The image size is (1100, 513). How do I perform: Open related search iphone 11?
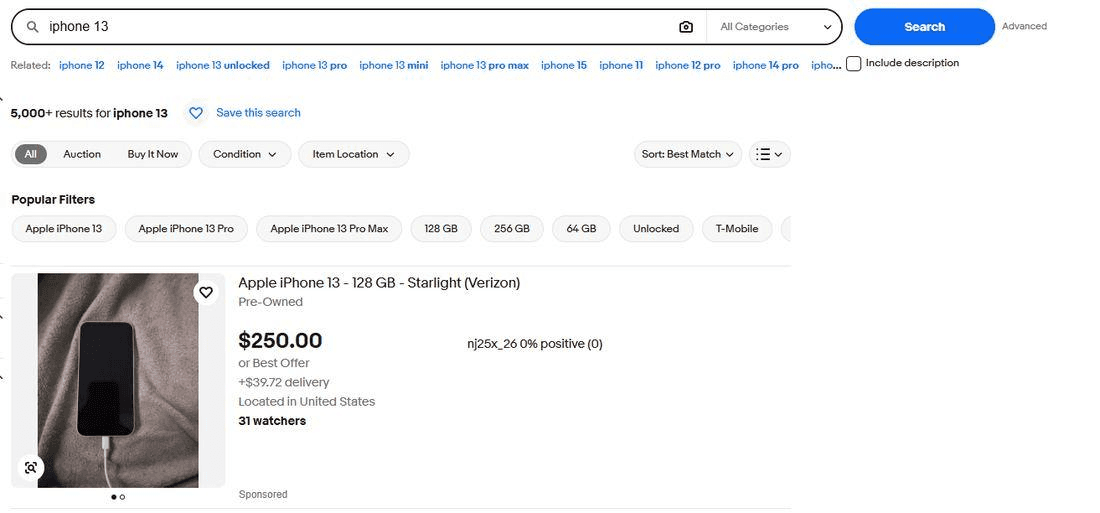[x=621, y=65]
